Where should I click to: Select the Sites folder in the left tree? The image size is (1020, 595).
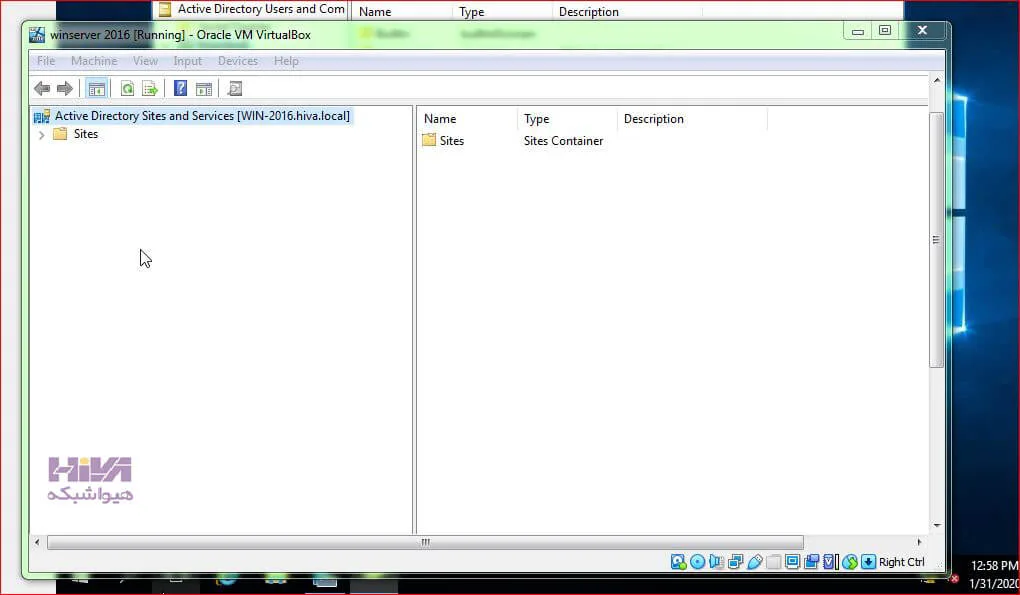point(85,134)
